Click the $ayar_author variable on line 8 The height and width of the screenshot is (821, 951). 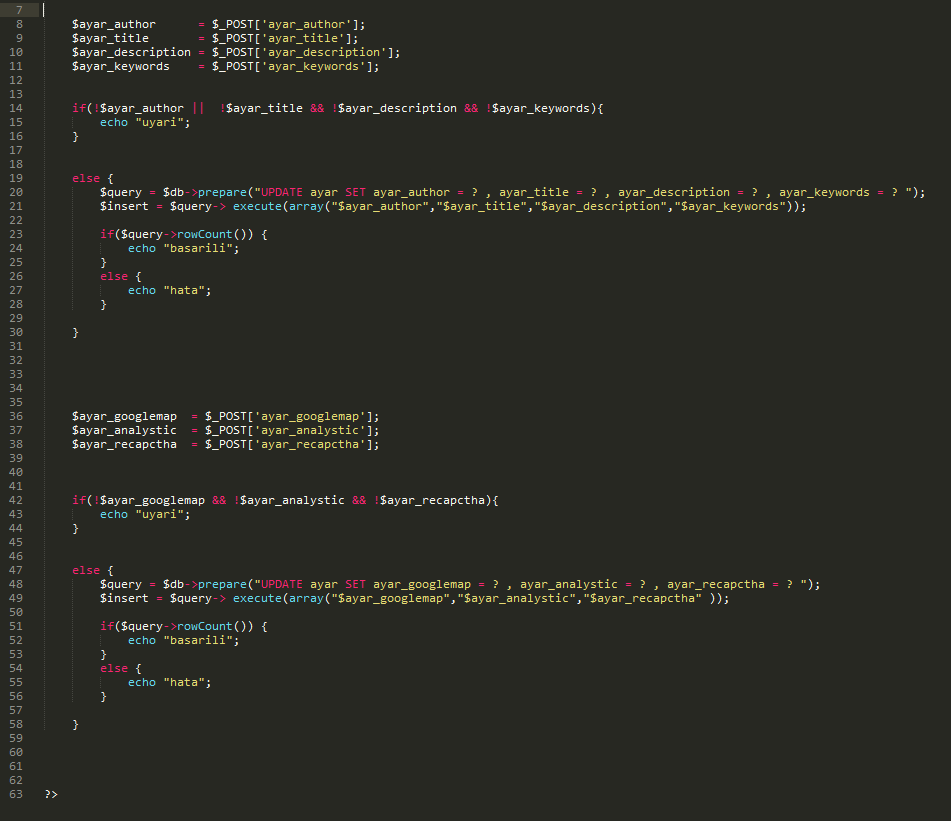click(113, 24)
